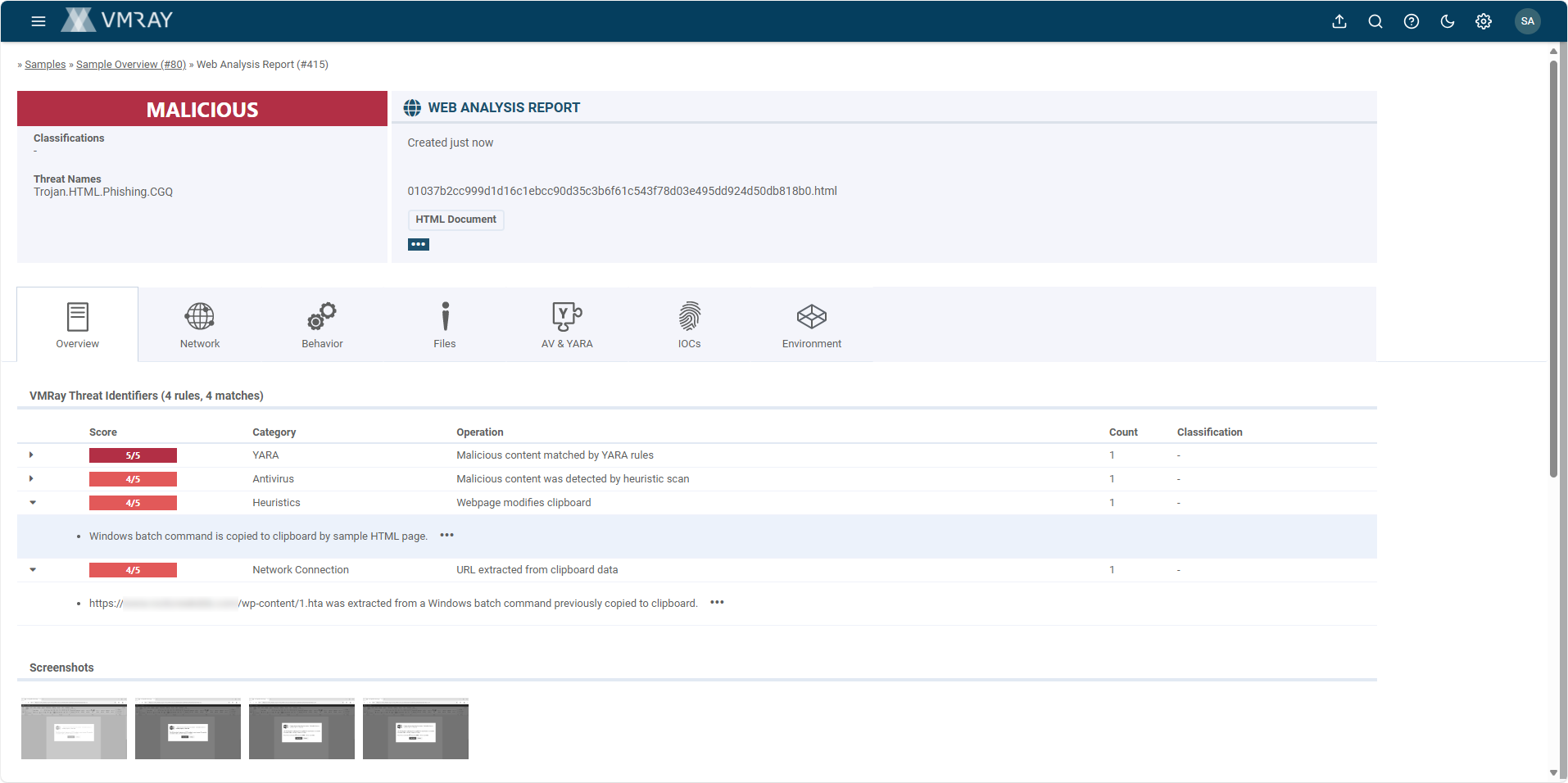Open the third screenshot thumbnail
The height and width of the screenshot is (783, 1568).
point(301,728)
